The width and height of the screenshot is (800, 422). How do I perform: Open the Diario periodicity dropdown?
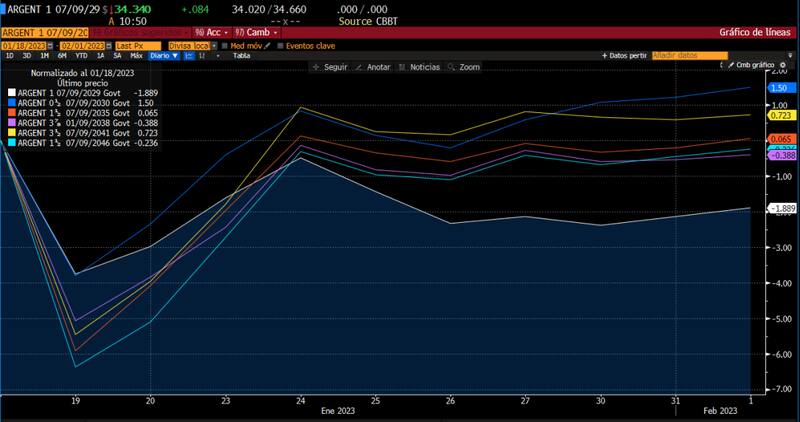(x=163, y=56)
